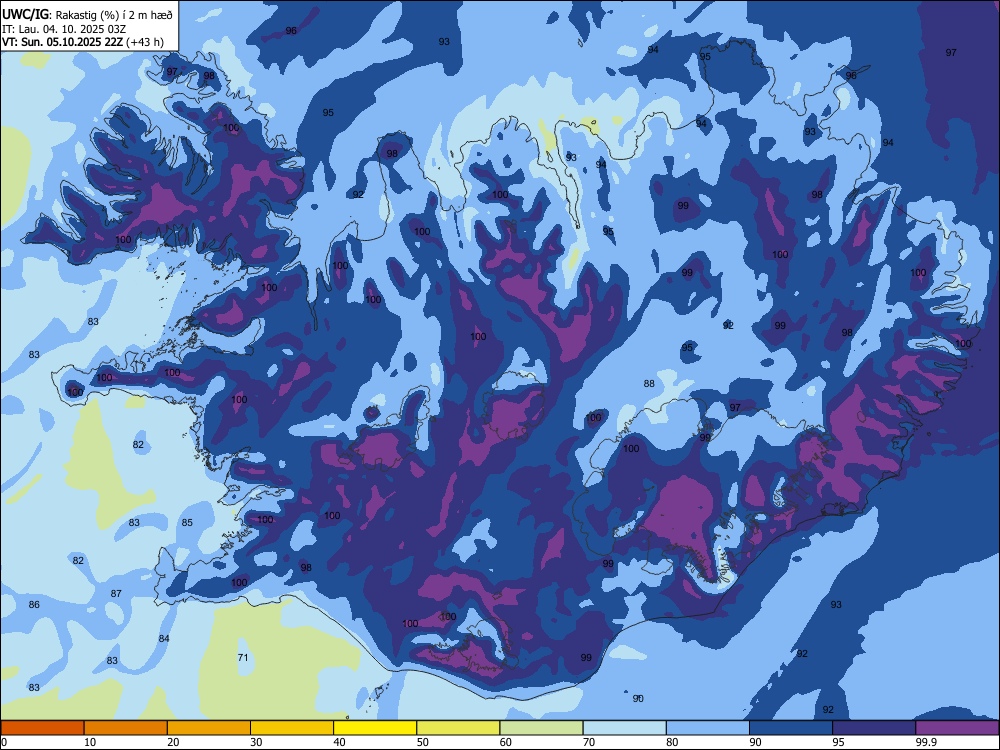Image resolution: width=1000 pixels, height=750 pixels.
Task: Select the '88' humidity value on the map
Action: coord(649,383)
